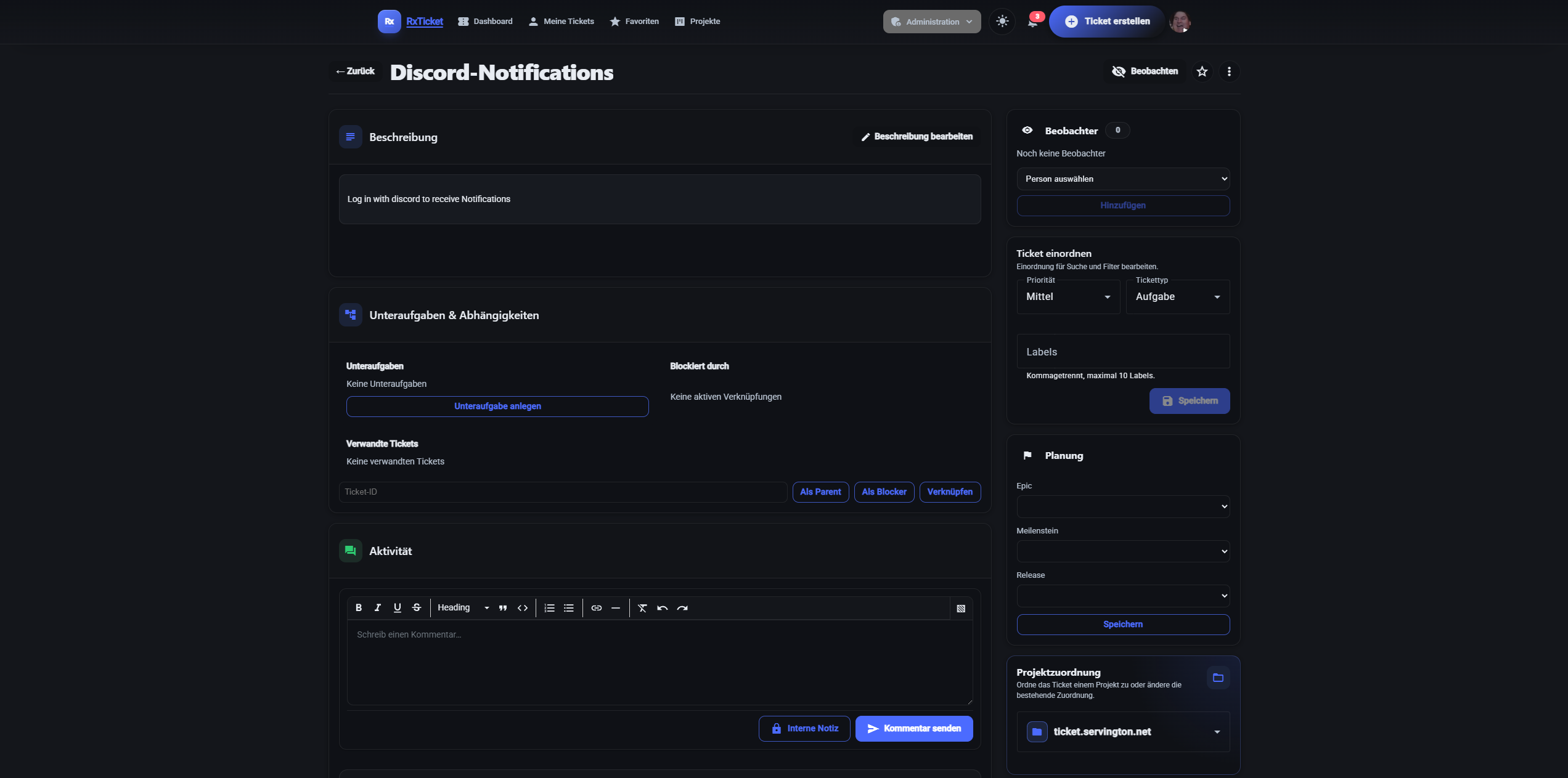Image resolution: width=1568 pixels, height=778 pixels.
Task: Insert horizontal rule in comment editor
Action: [x=616, y=608]
